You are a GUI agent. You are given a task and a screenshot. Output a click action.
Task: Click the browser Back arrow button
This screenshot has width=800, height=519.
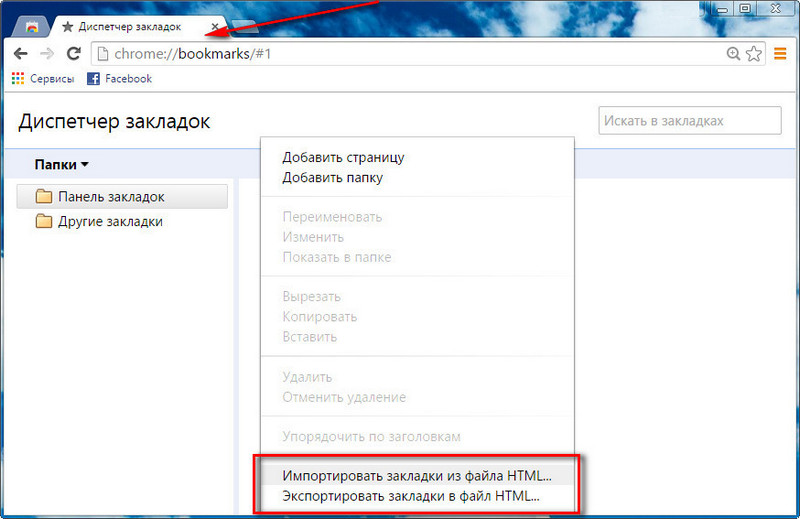click(20, 54)
